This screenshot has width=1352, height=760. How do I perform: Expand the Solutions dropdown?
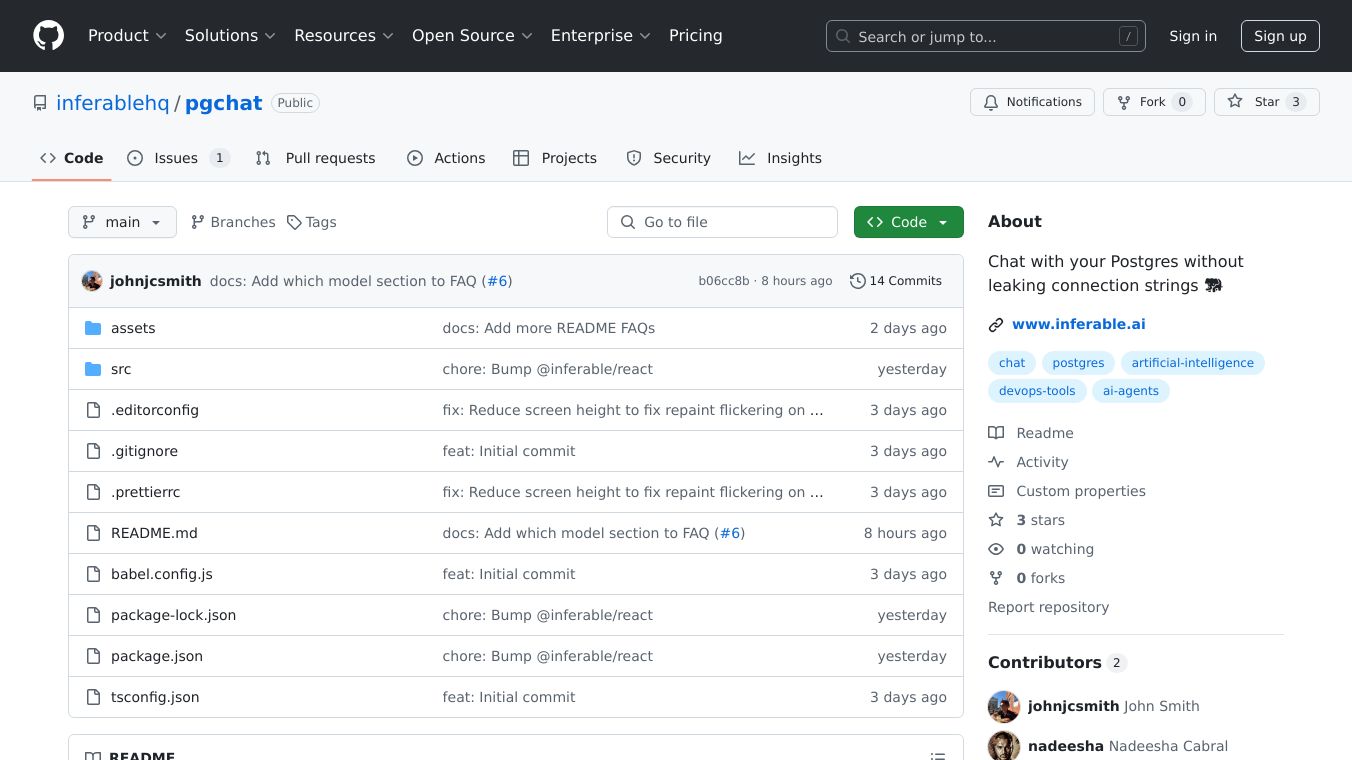click(229, 36)
